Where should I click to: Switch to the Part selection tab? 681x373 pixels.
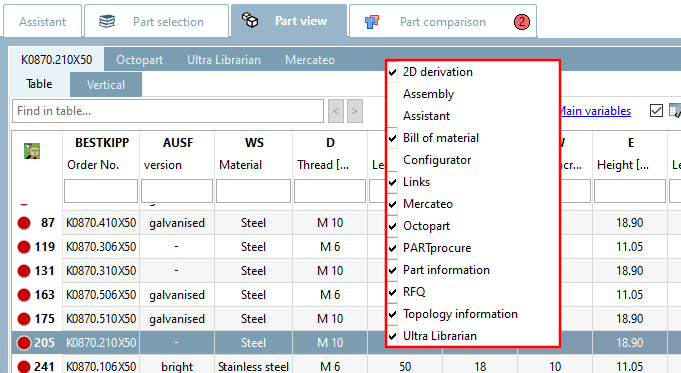pos(156,21)
